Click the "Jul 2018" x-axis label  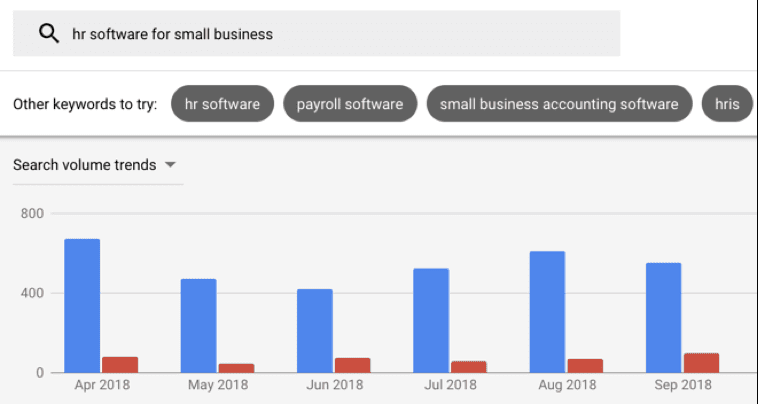coord(450,385)
